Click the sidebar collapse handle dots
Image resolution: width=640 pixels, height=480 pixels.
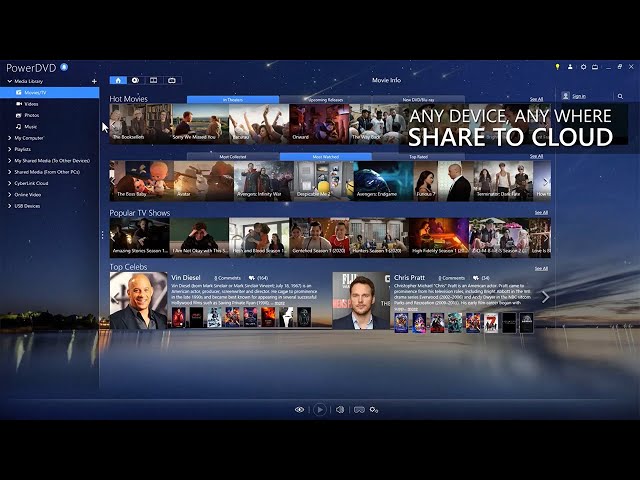[102, 235]
